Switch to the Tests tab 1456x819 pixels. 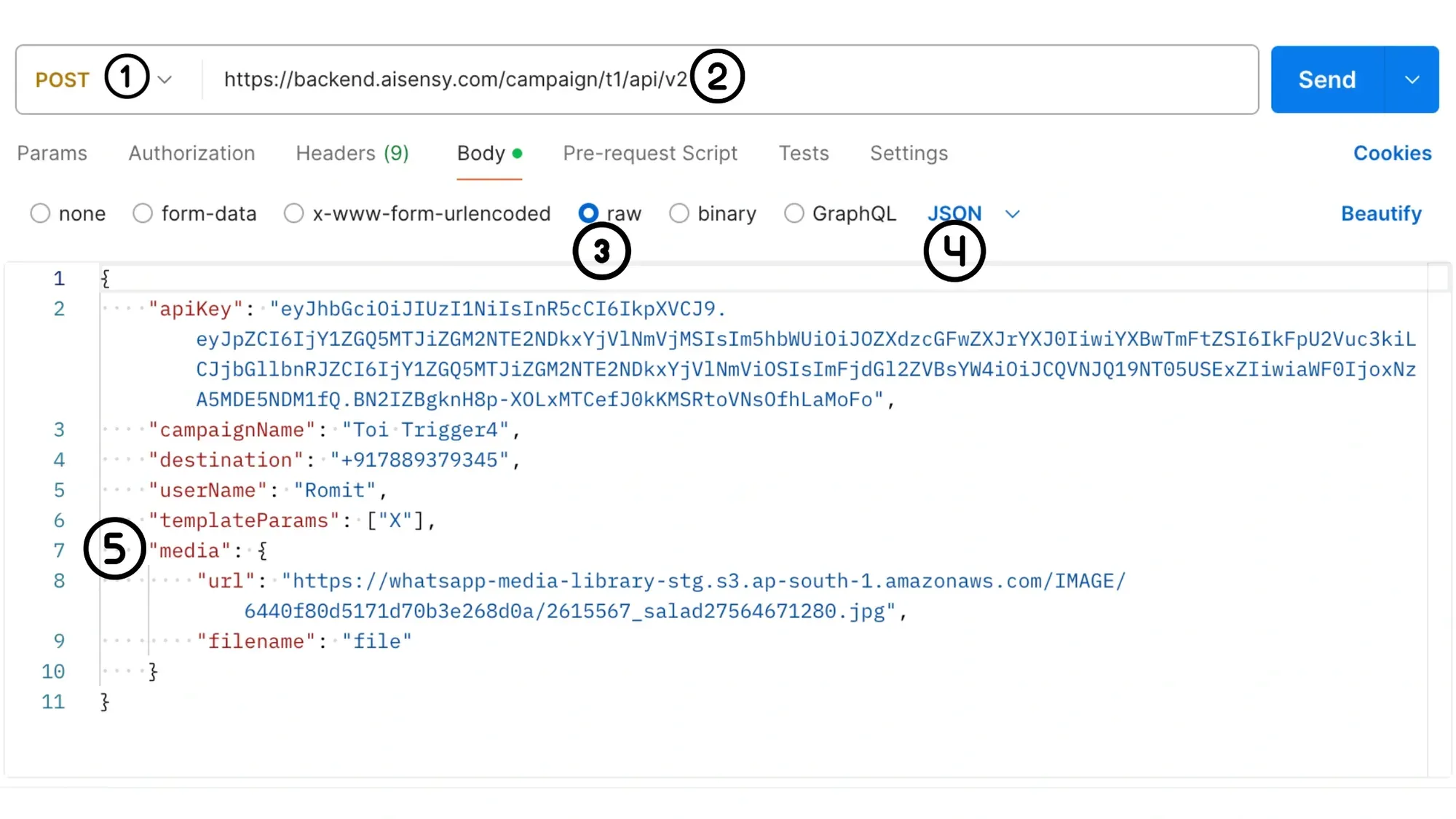tap(804, 153)
